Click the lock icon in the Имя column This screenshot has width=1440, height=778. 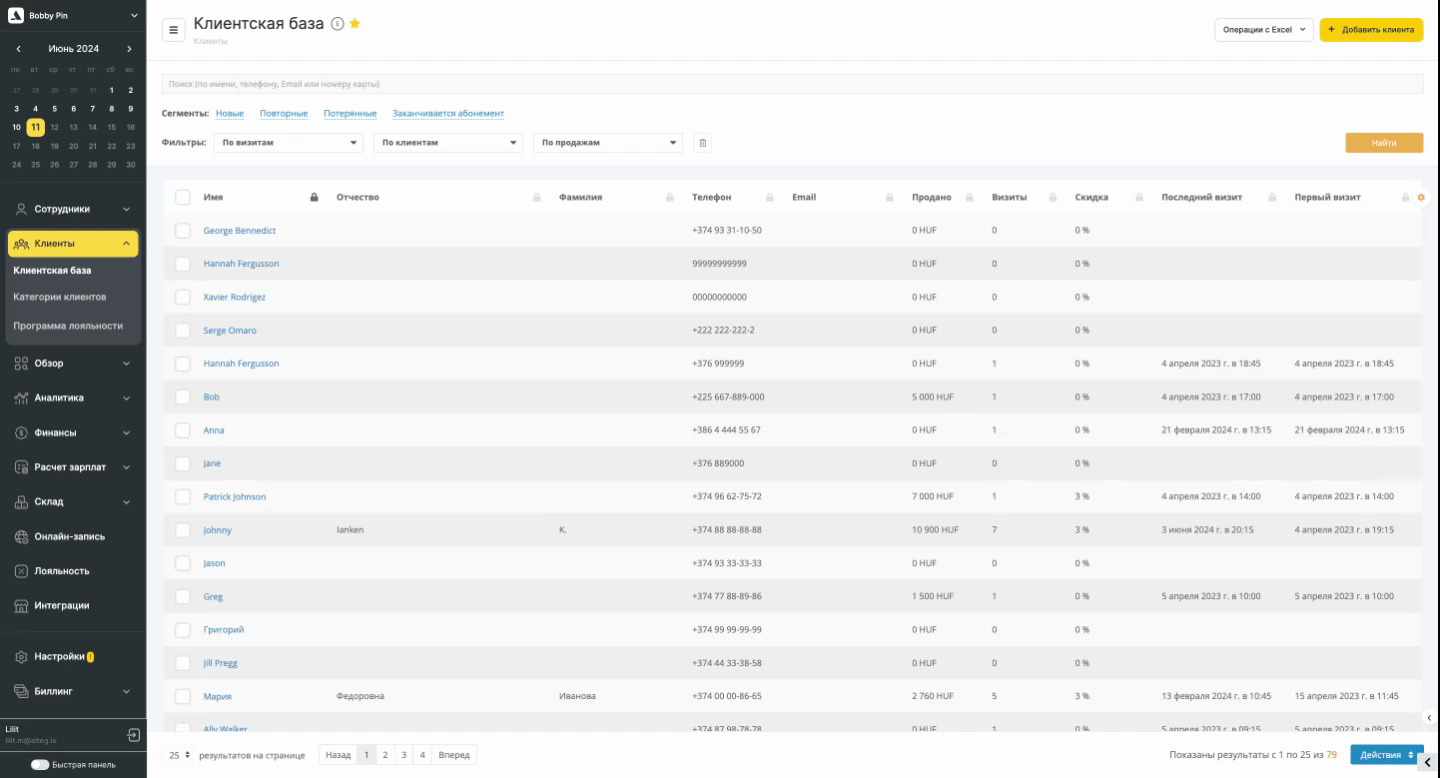point(315,197)
